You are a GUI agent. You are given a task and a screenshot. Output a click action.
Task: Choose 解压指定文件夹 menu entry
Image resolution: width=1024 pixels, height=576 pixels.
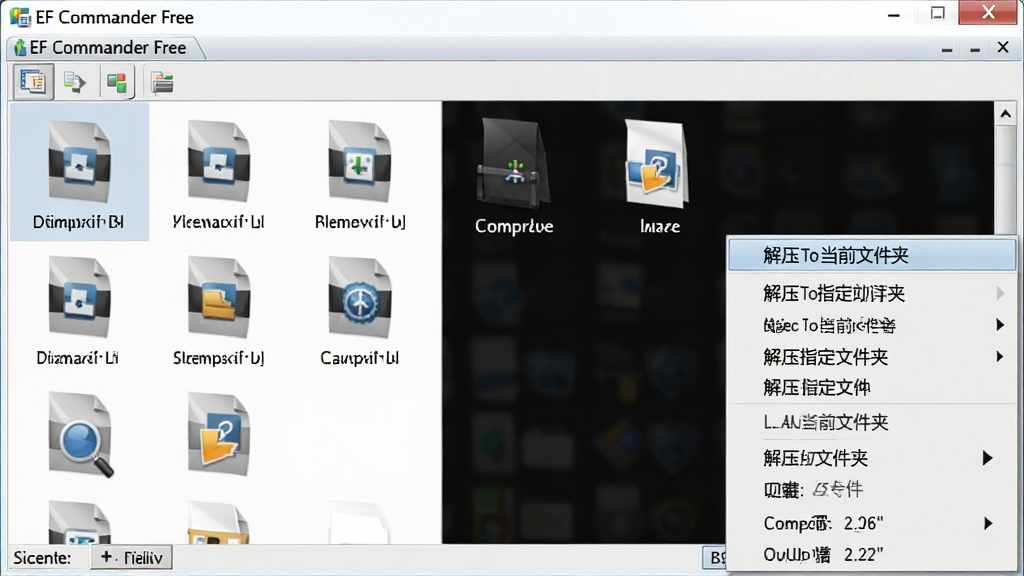coord(872,357)
